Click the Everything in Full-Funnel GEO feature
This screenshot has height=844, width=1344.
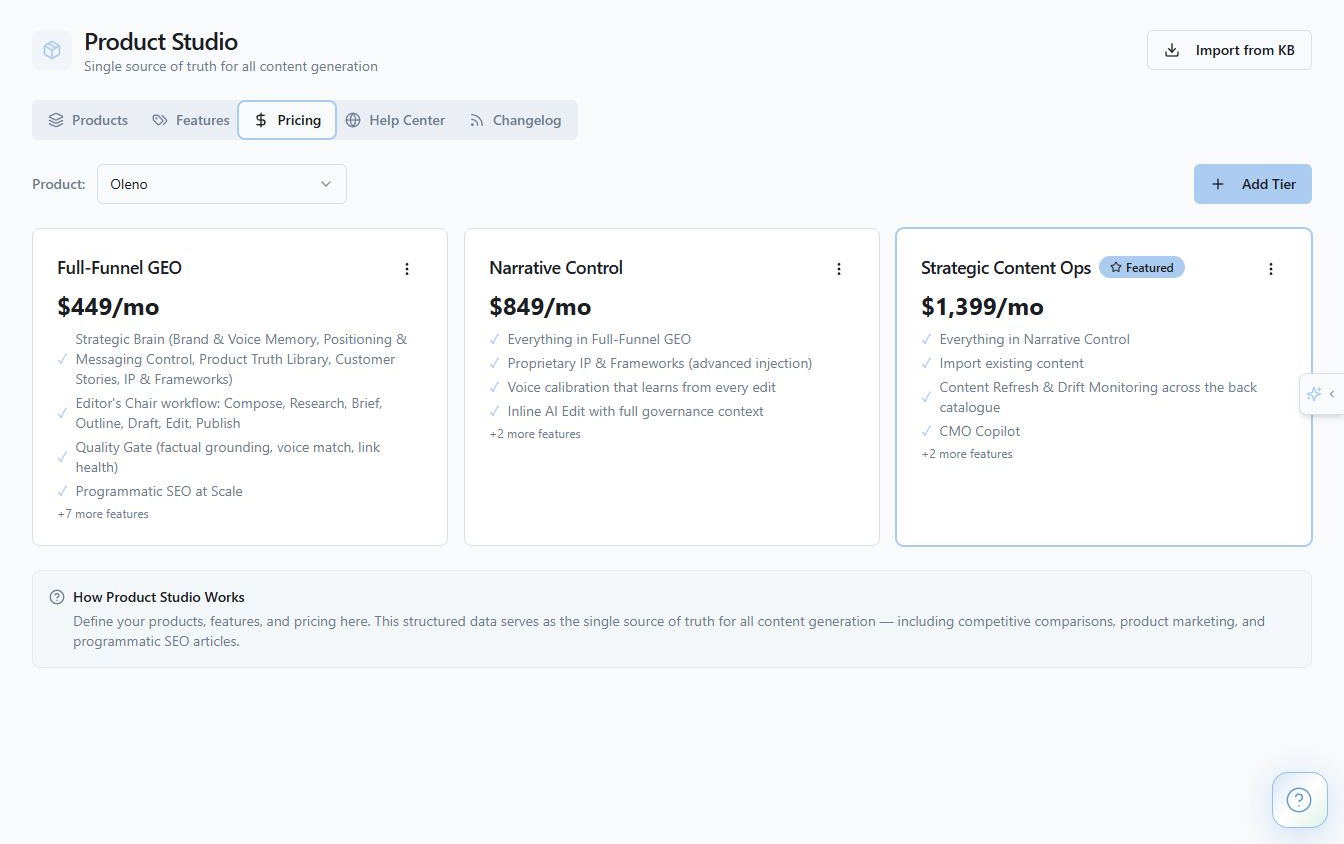(599, 339)
